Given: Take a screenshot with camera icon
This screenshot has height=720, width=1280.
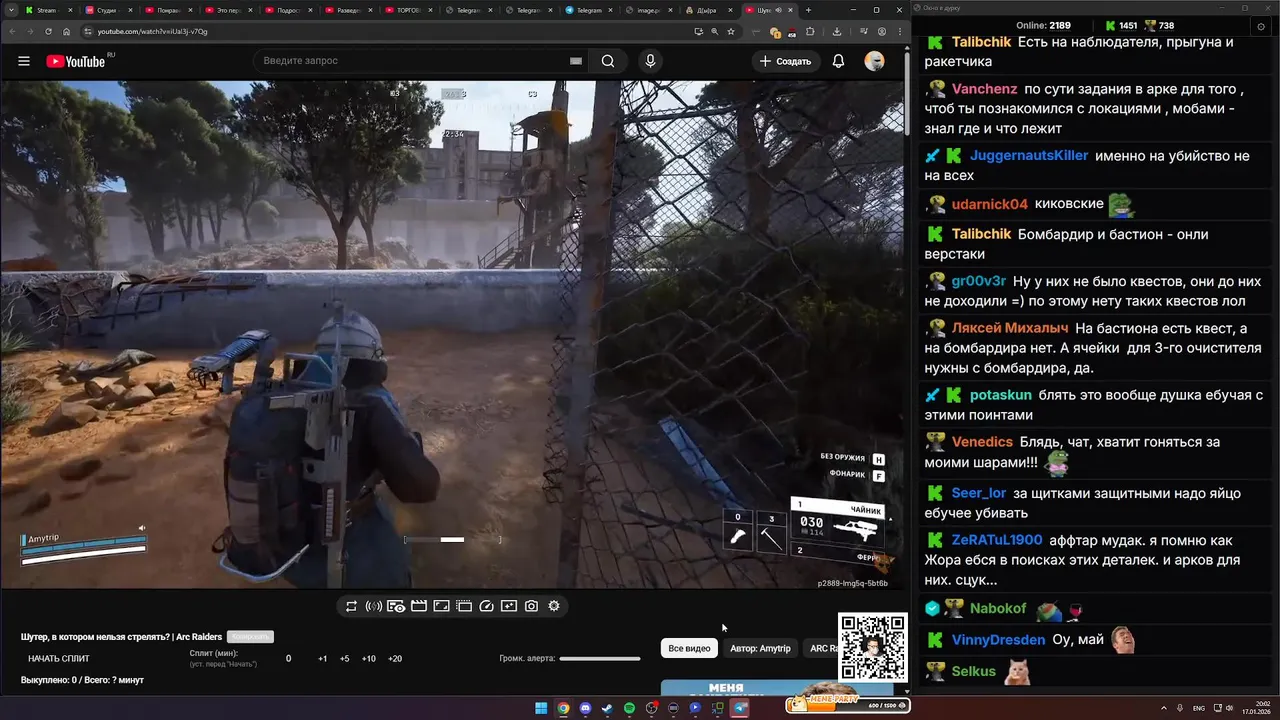Looking at the screenshot, I should pyautogui.click(x=531, y=606).
